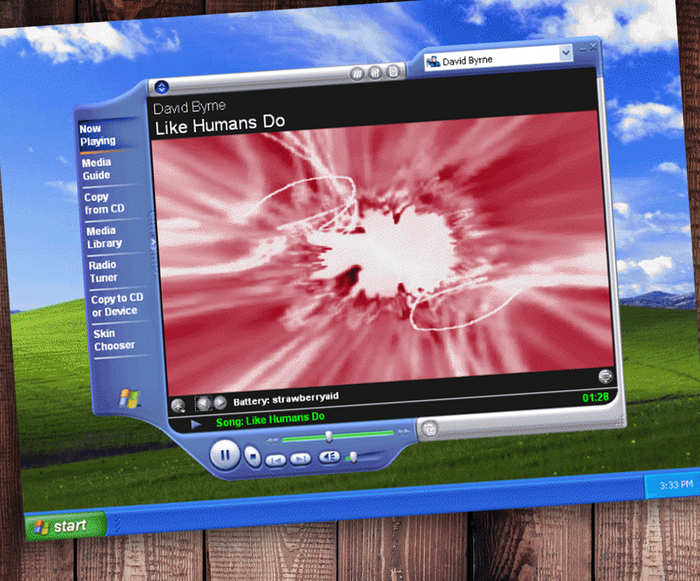Click the Like Humans Do title heading
700x581 pixels.
pos(220,124)
